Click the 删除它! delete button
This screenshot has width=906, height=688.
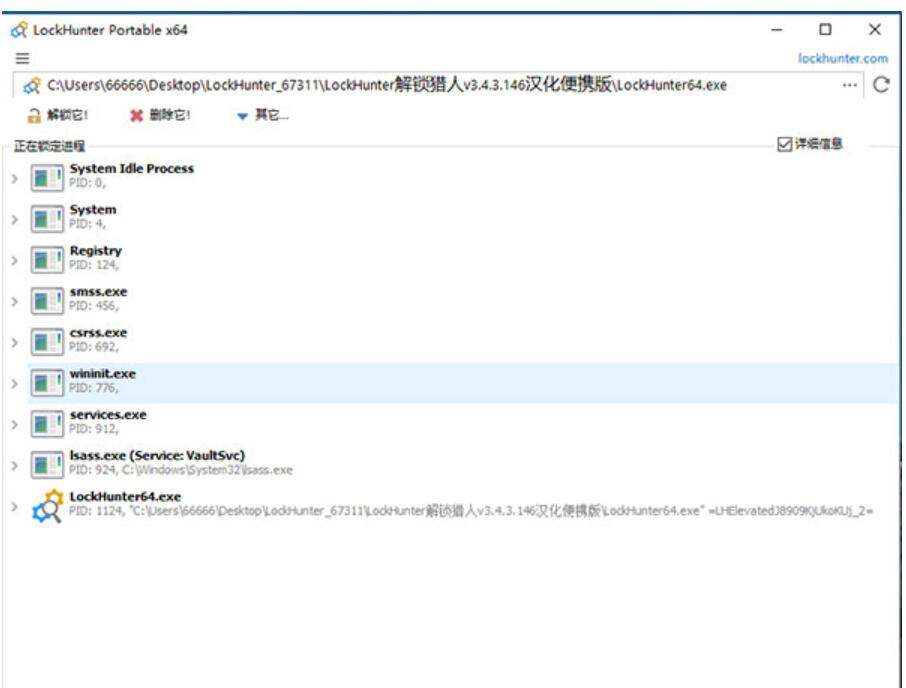(x=160, y=115)
